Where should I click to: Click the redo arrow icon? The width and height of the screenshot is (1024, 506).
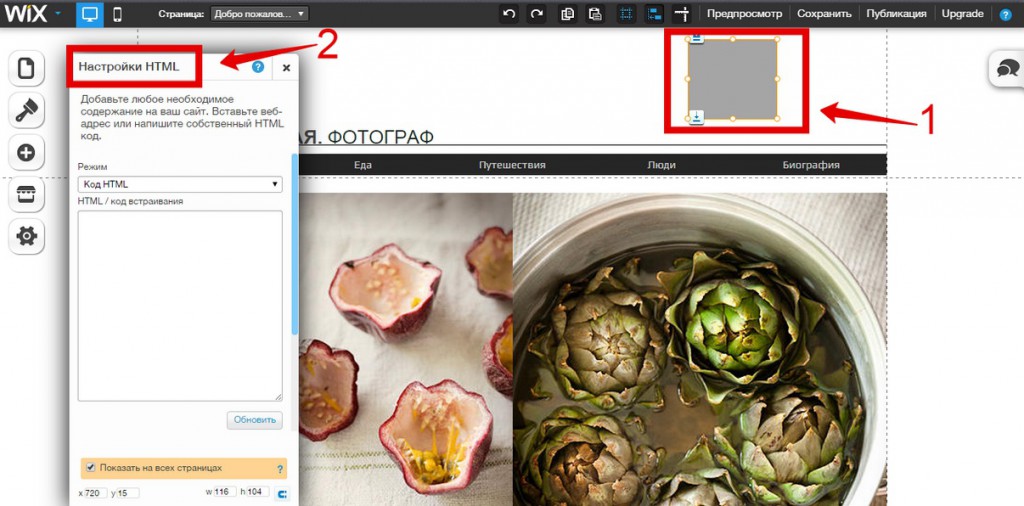(x=537, y=14)
